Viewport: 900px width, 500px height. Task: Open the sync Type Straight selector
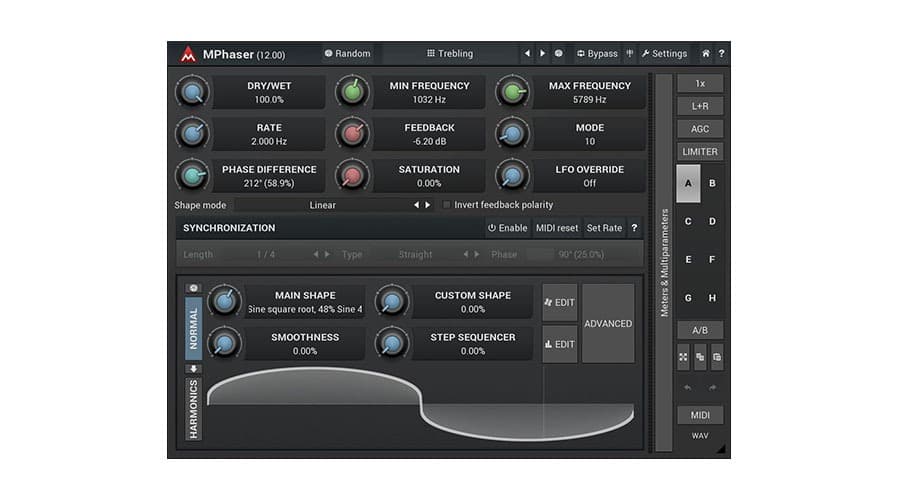(416, 254)
